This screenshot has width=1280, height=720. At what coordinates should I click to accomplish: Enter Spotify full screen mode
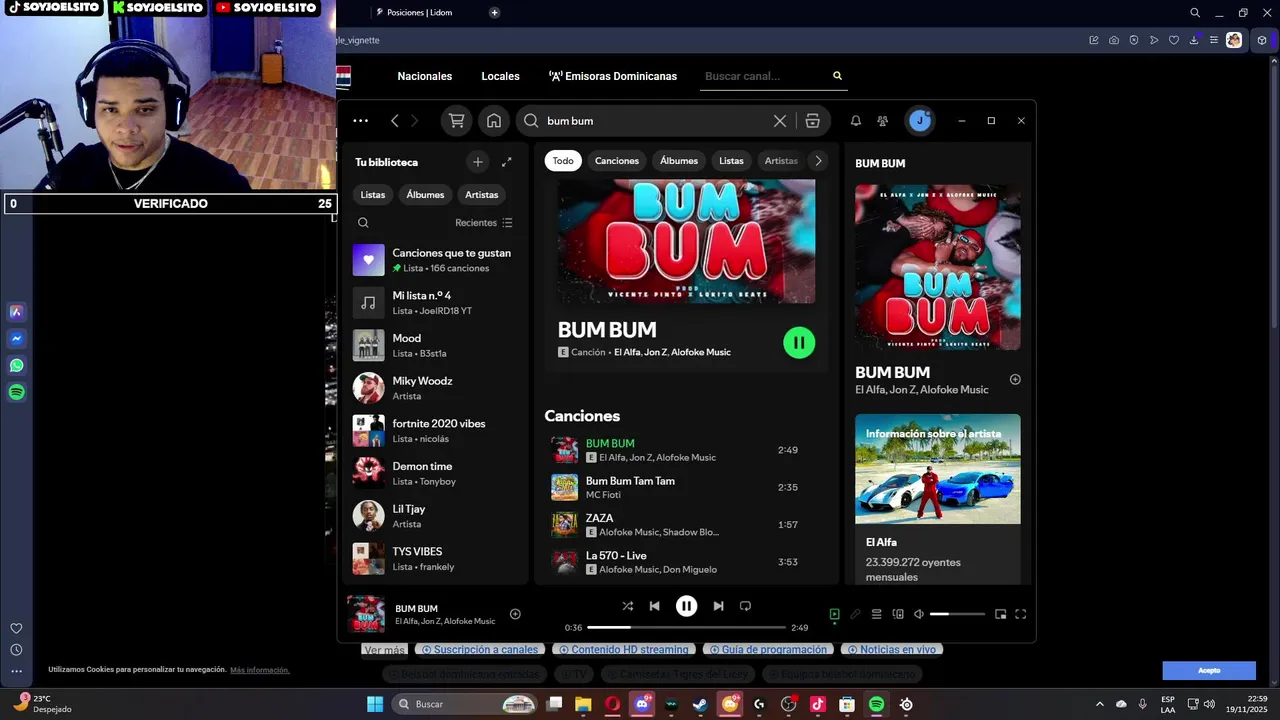pyautogui.click(x=1021, y=614)
